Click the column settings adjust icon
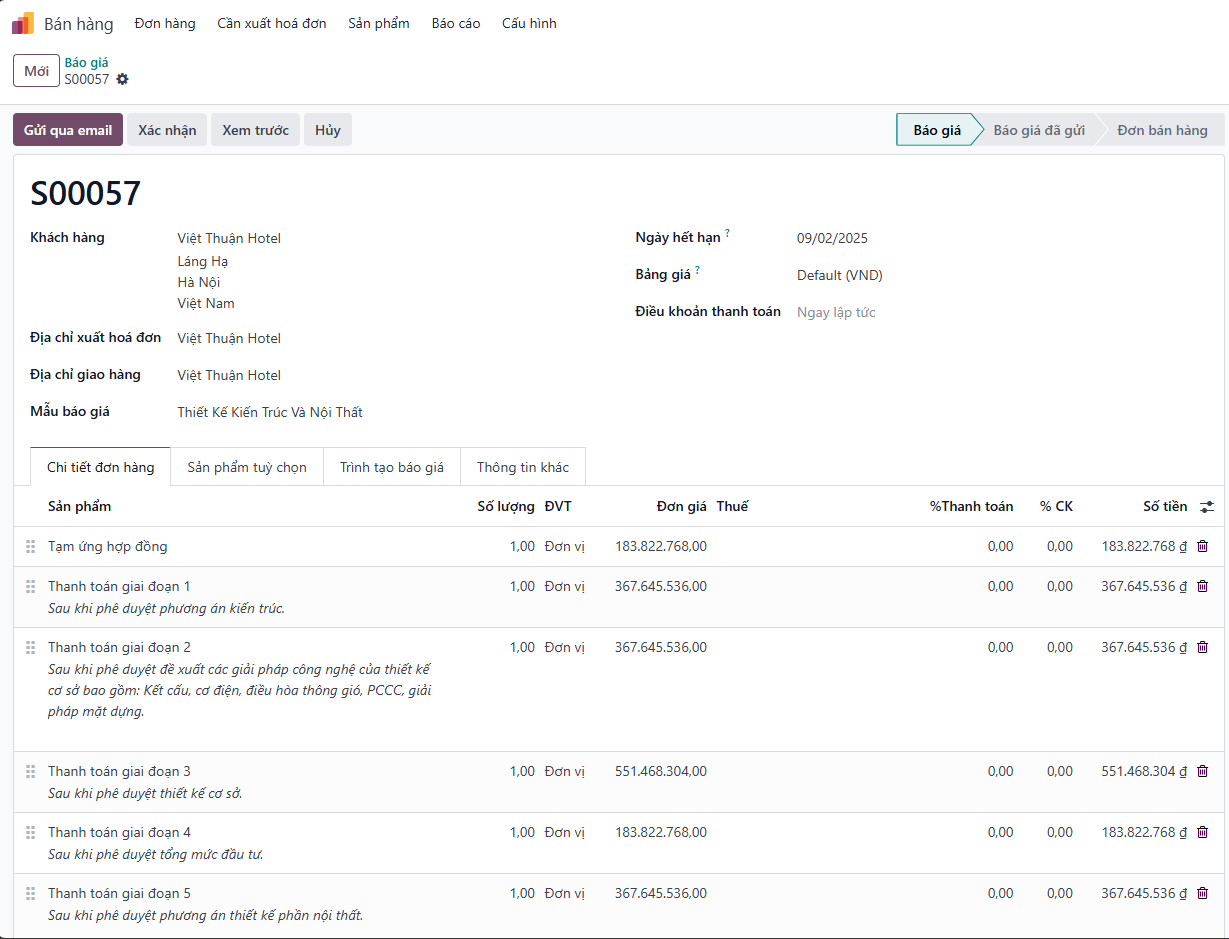Viewport: 1229px width, 939px height. click(x=1207, y=507)
